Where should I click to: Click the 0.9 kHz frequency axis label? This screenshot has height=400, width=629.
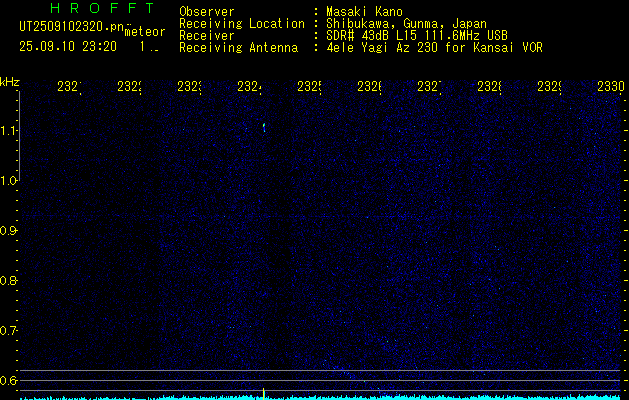(9, 231)
